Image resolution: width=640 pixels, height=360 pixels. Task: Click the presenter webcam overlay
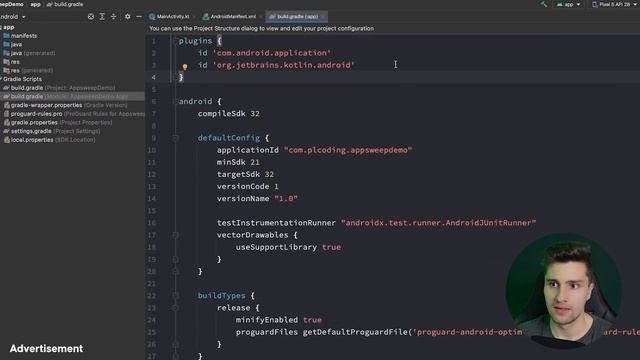[563, 291]
